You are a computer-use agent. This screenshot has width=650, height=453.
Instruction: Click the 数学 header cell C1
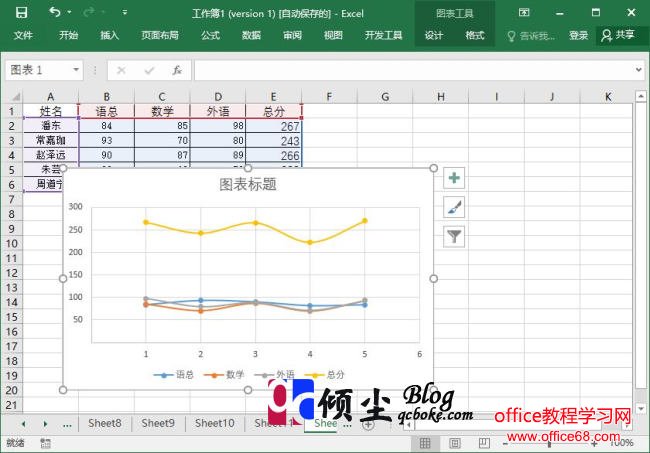162,111
